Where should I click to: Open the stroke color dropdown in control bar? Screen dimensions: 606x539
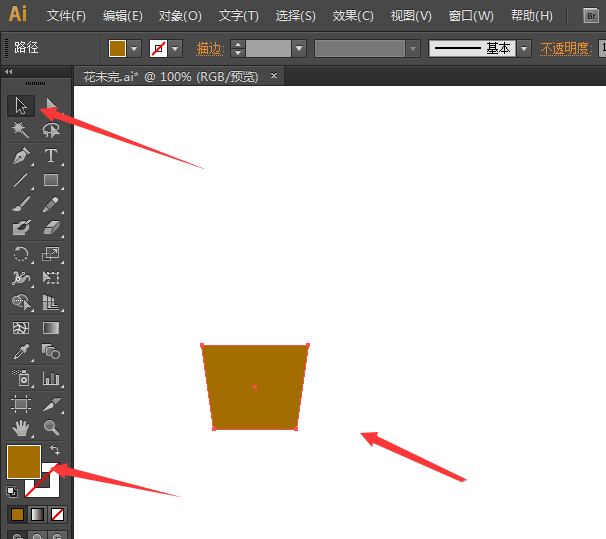tap(175, 49)
